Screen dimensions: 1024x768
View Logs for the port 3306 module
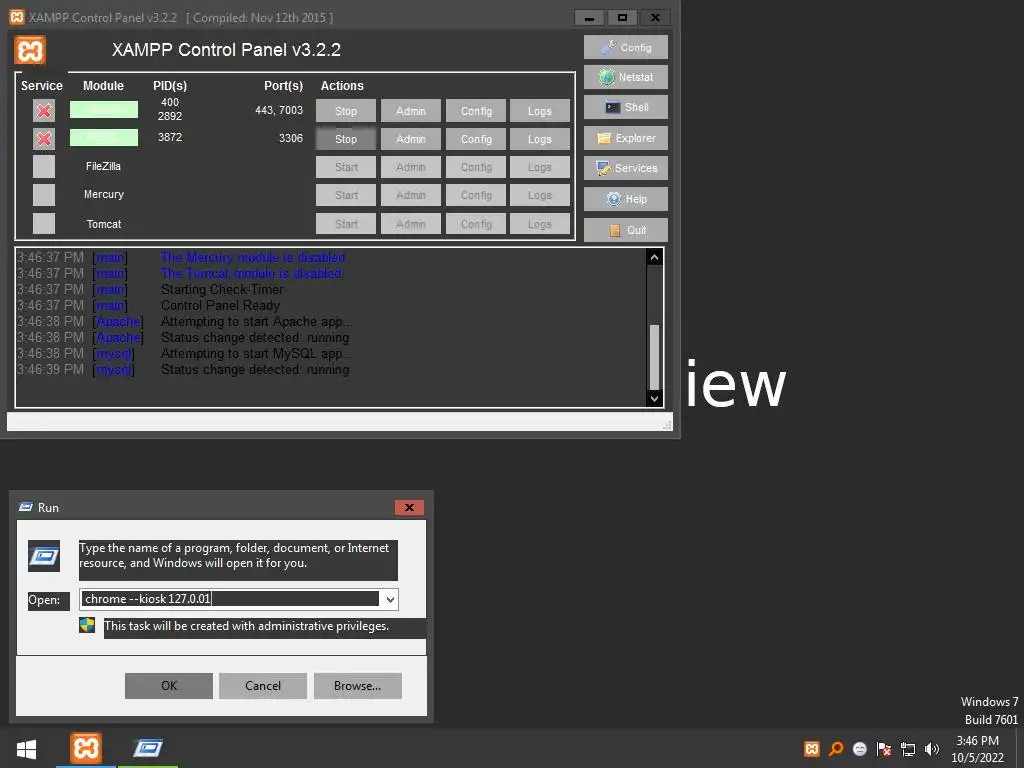pyautogui.click(x=539, y=139)
